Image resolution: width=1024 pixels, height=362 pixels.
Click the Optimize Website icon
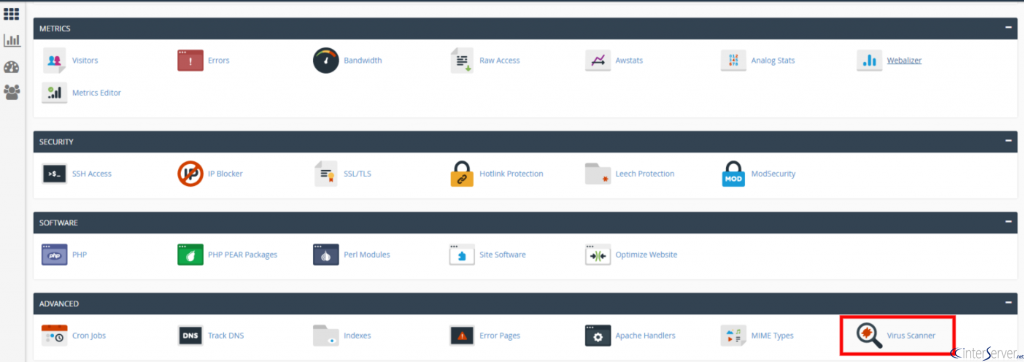pos(598,255)
